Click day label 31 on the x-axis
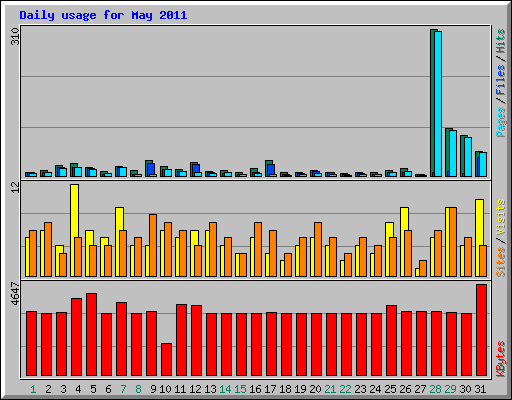The width and height of the screenshot is (512, 400). pos(480,389)
